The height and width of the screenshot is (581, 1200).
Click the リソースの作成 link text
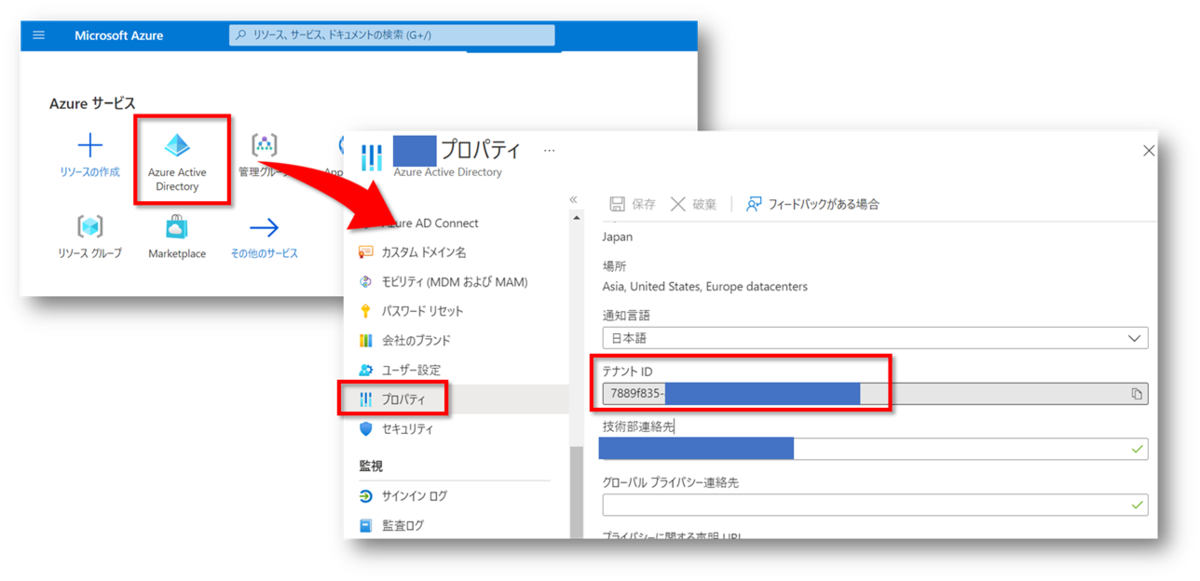tap(90, 172)
